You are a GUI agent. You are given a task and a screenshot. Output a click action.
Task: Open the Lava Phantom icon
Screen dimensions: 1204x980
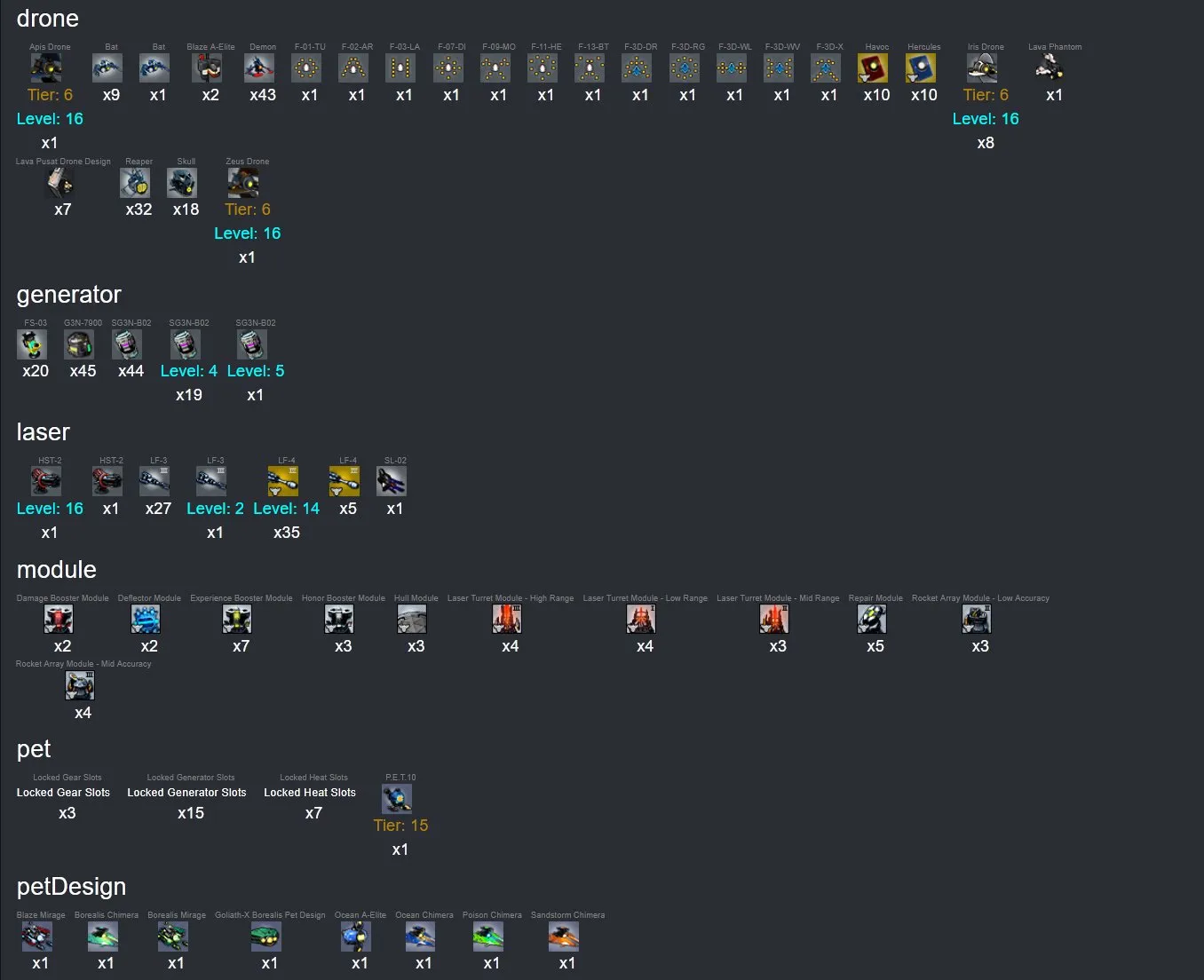click(1050, 68)
